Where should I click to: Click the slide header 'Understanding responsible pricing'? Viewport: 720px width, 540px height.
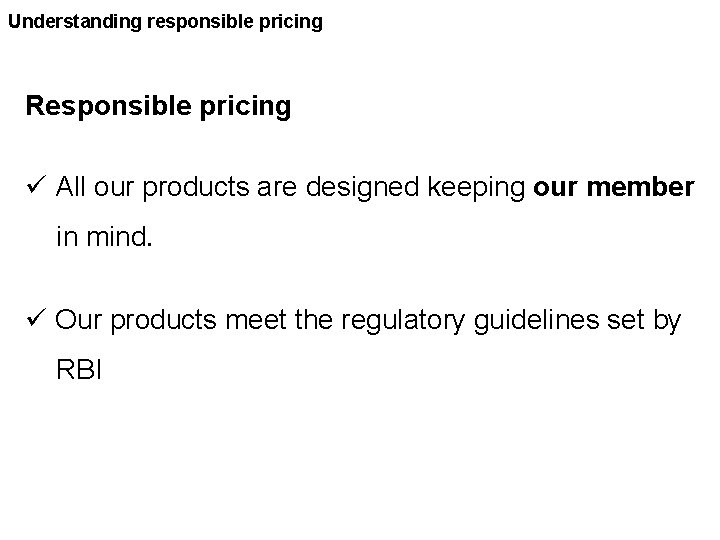coord(165,22)
